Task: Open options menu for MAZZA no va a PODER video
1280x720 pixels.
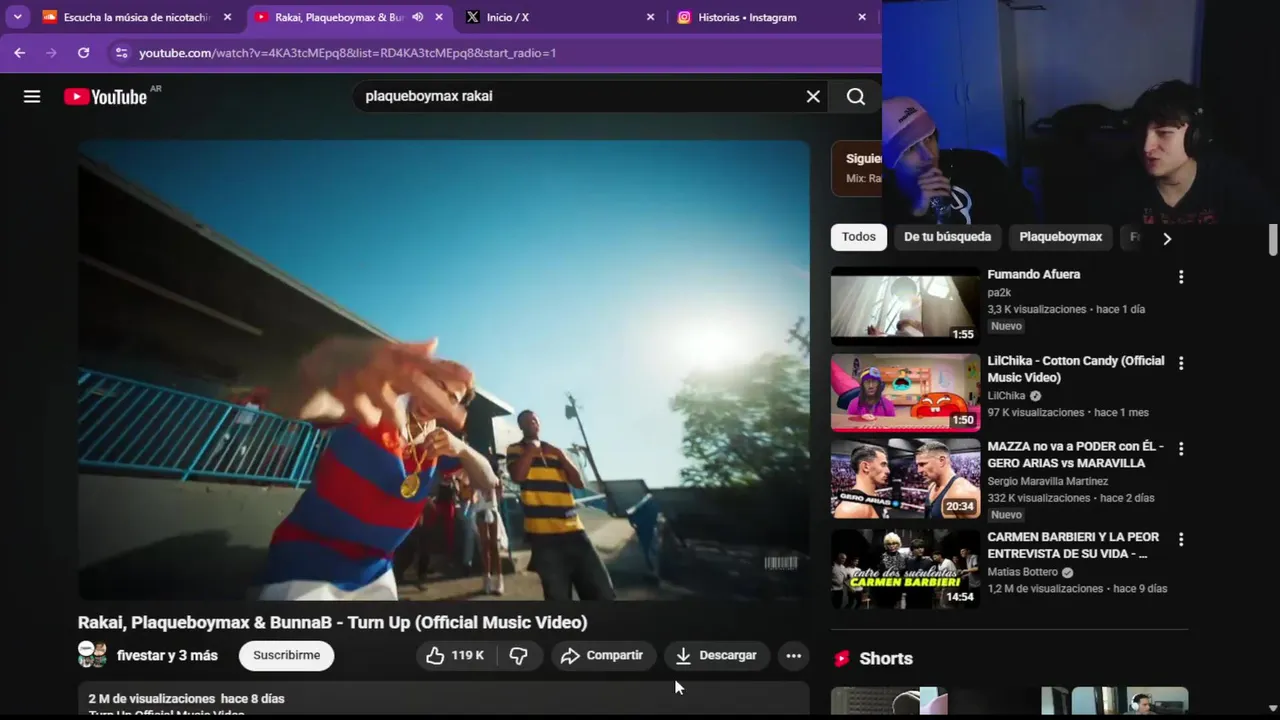Action: coord(1181,449)
